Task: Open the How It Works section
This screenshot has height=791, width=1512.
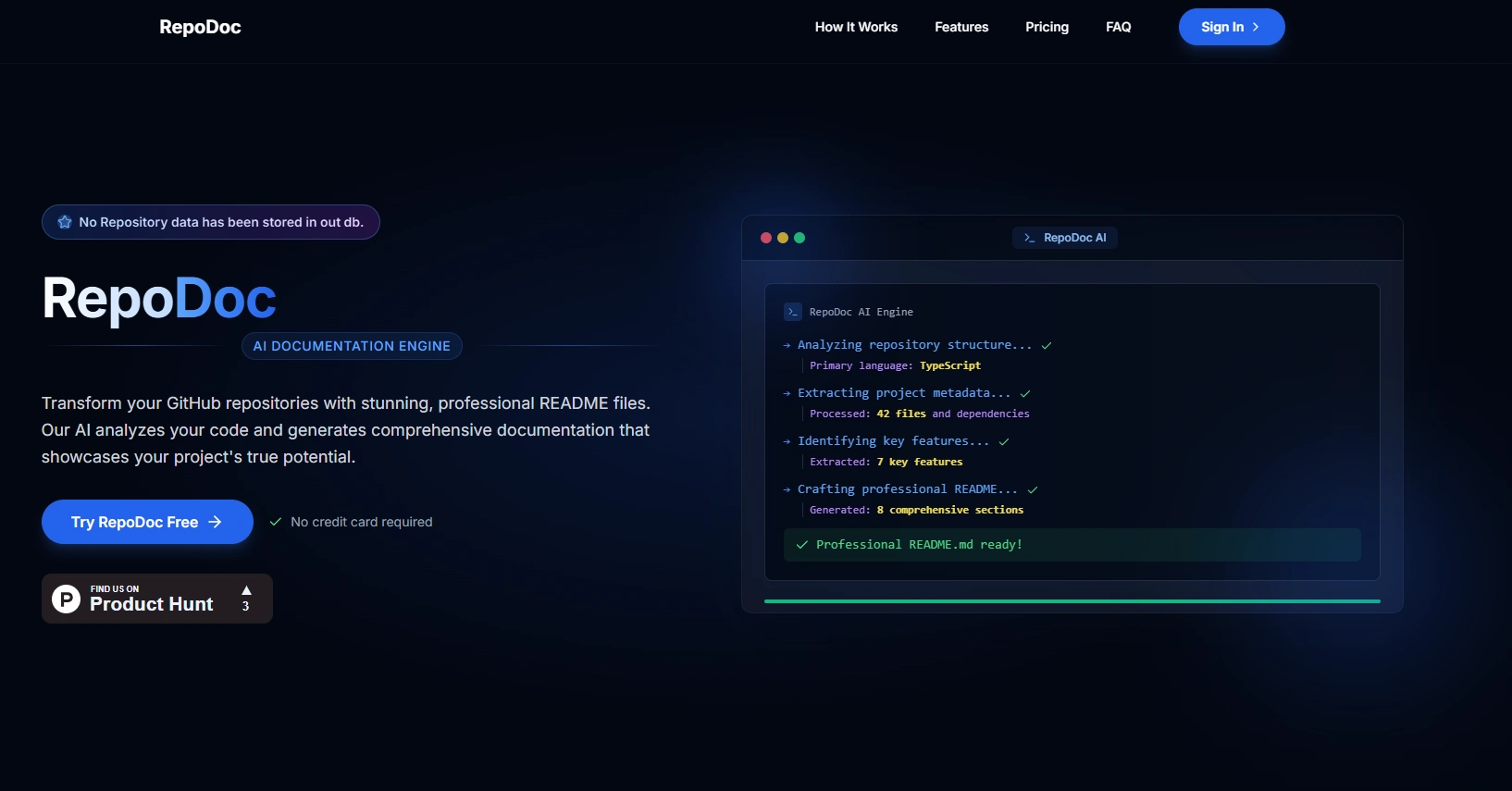Action: [856, 27]
